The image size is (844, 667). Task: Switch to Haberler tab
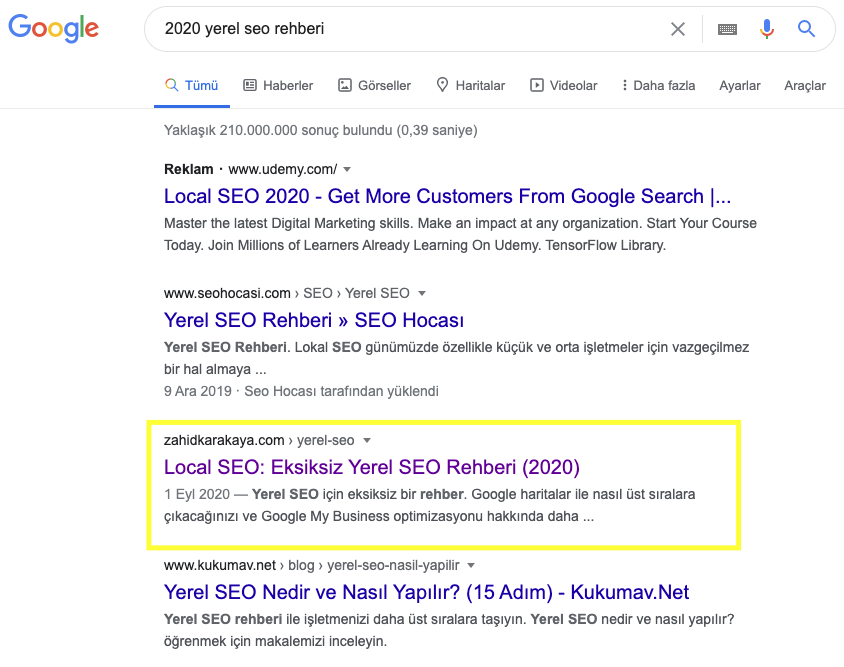278,86
